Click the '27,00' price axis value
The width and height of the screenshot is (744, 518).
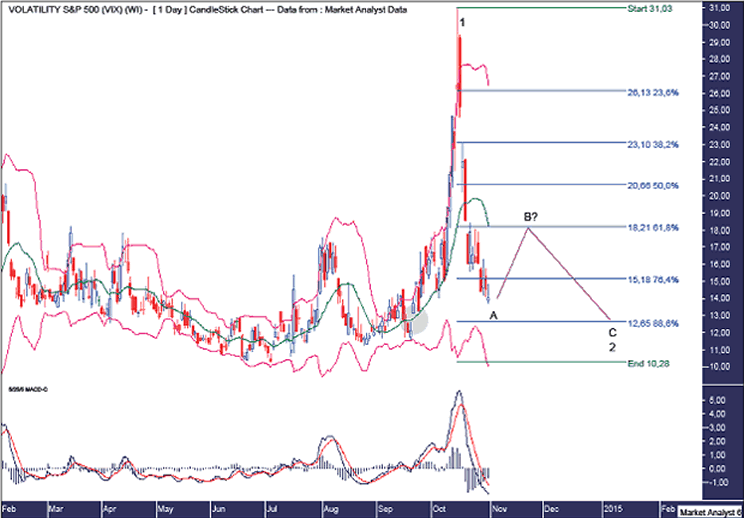coord(718,76)
